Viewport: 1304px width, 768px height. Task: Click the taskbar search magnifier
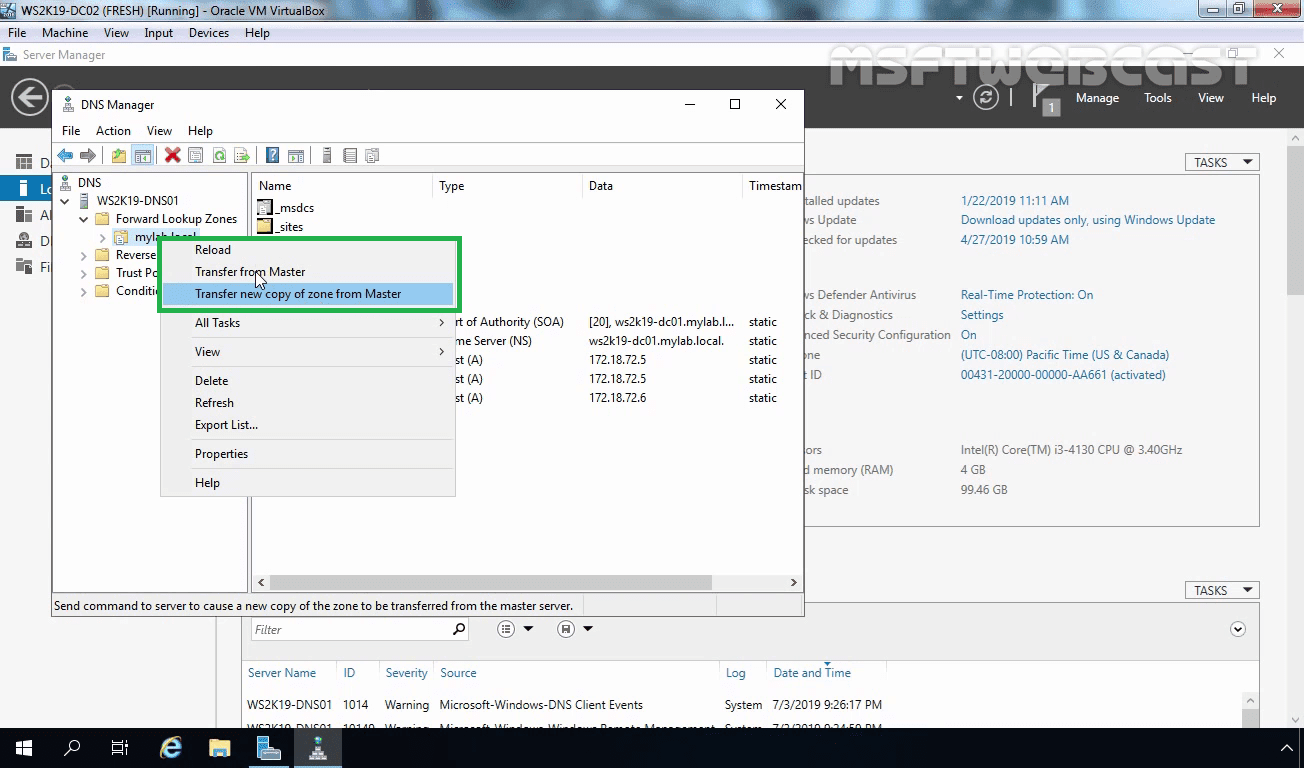[x=72, y=747]
